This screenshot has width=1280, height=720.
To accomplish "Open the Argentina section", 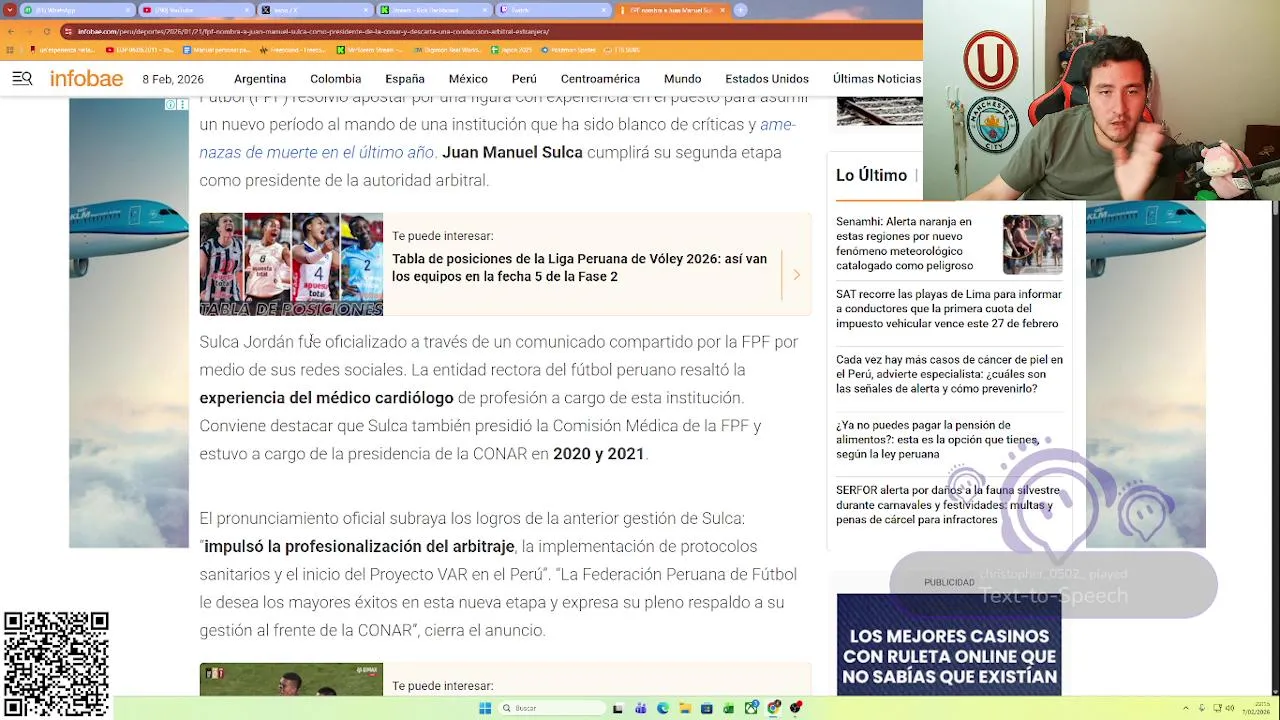I will pyautogui.click(x=260, y=79).
